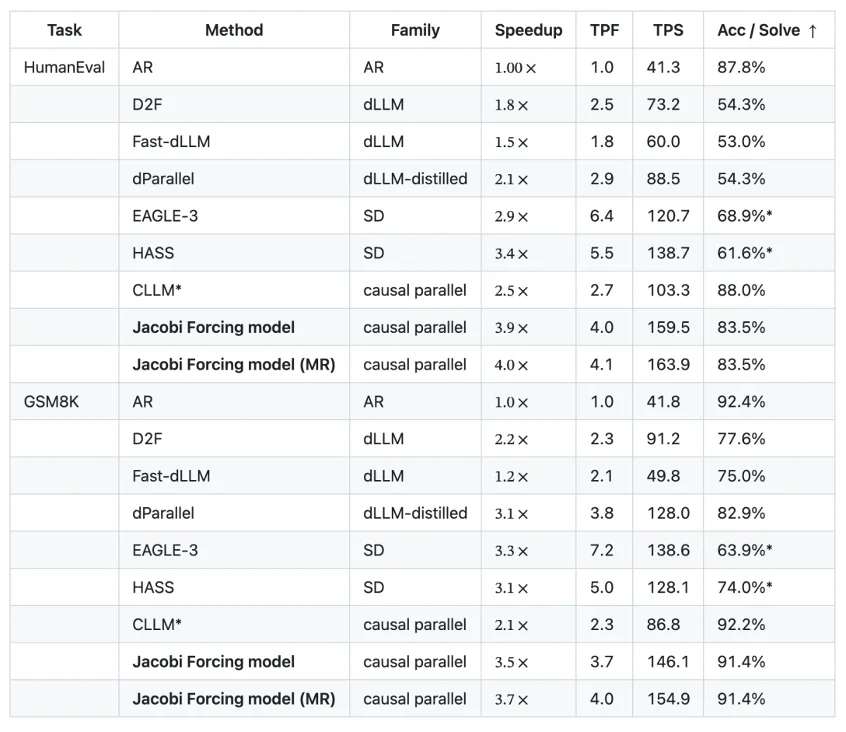This screenshot has width=846, height=732.
Task: Click the 1.00× speedup cell
Action: (x=516, y=68)
